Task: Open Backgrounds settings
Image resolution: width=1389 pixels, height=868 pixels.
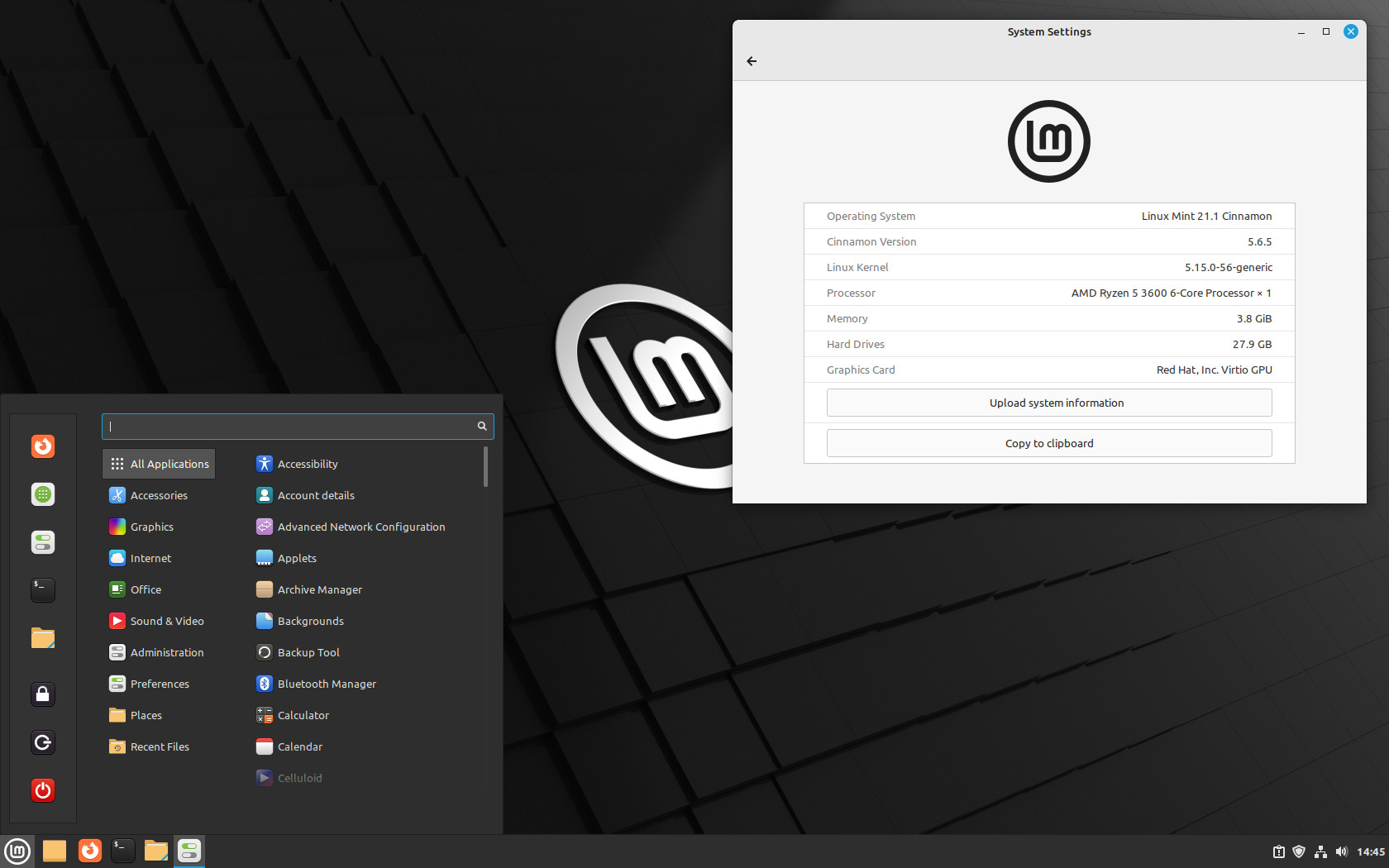Action: [x=300, y=621]
